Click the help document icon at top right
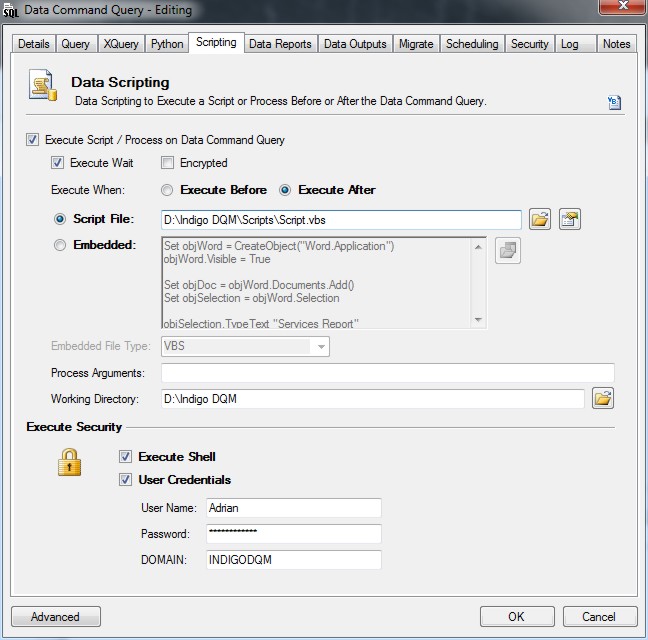Viewport: 648px width, 640px height. pyautogui.click(x=615, y=102)
